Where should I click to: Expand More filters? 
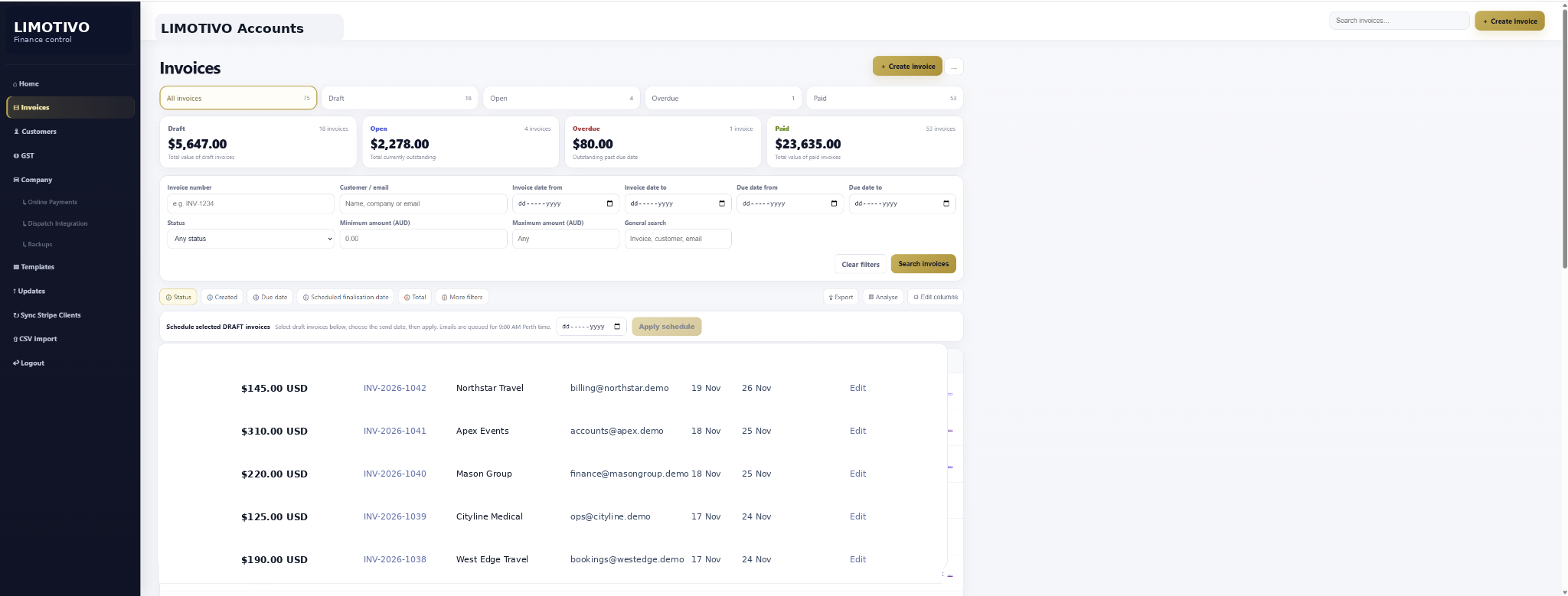point(462,297)
